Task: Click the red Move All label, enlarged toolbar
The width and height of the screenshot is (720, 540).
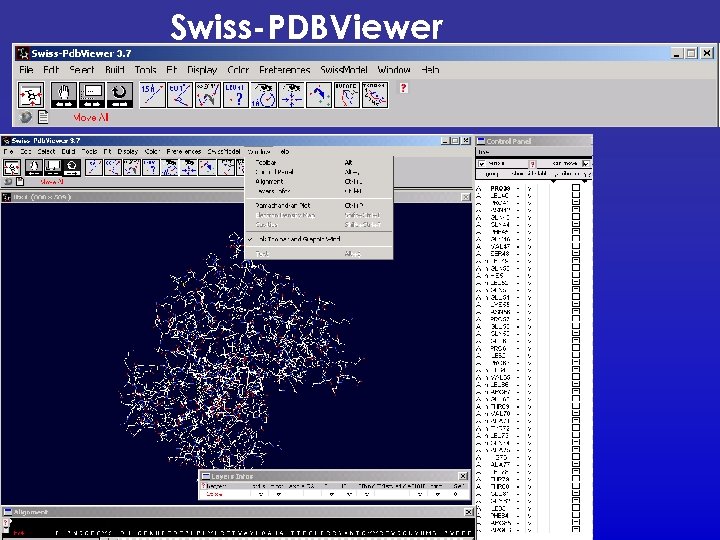Action: (90, 118)
